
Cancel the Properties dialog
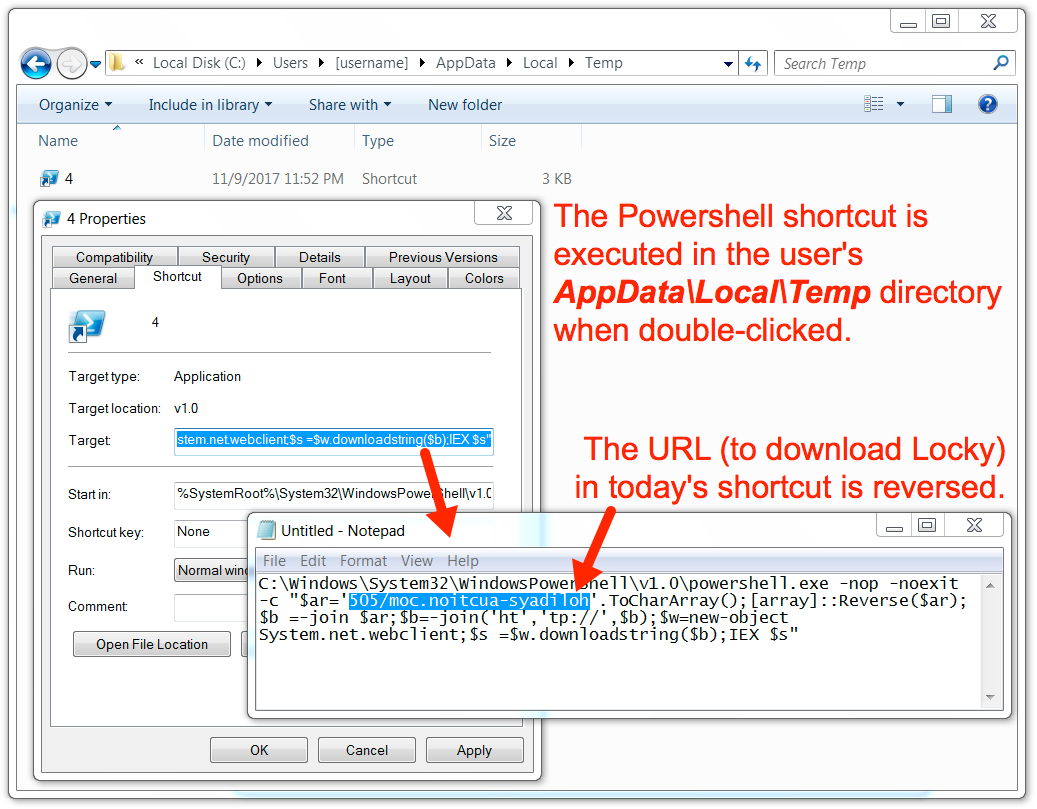tap(366, 749)
